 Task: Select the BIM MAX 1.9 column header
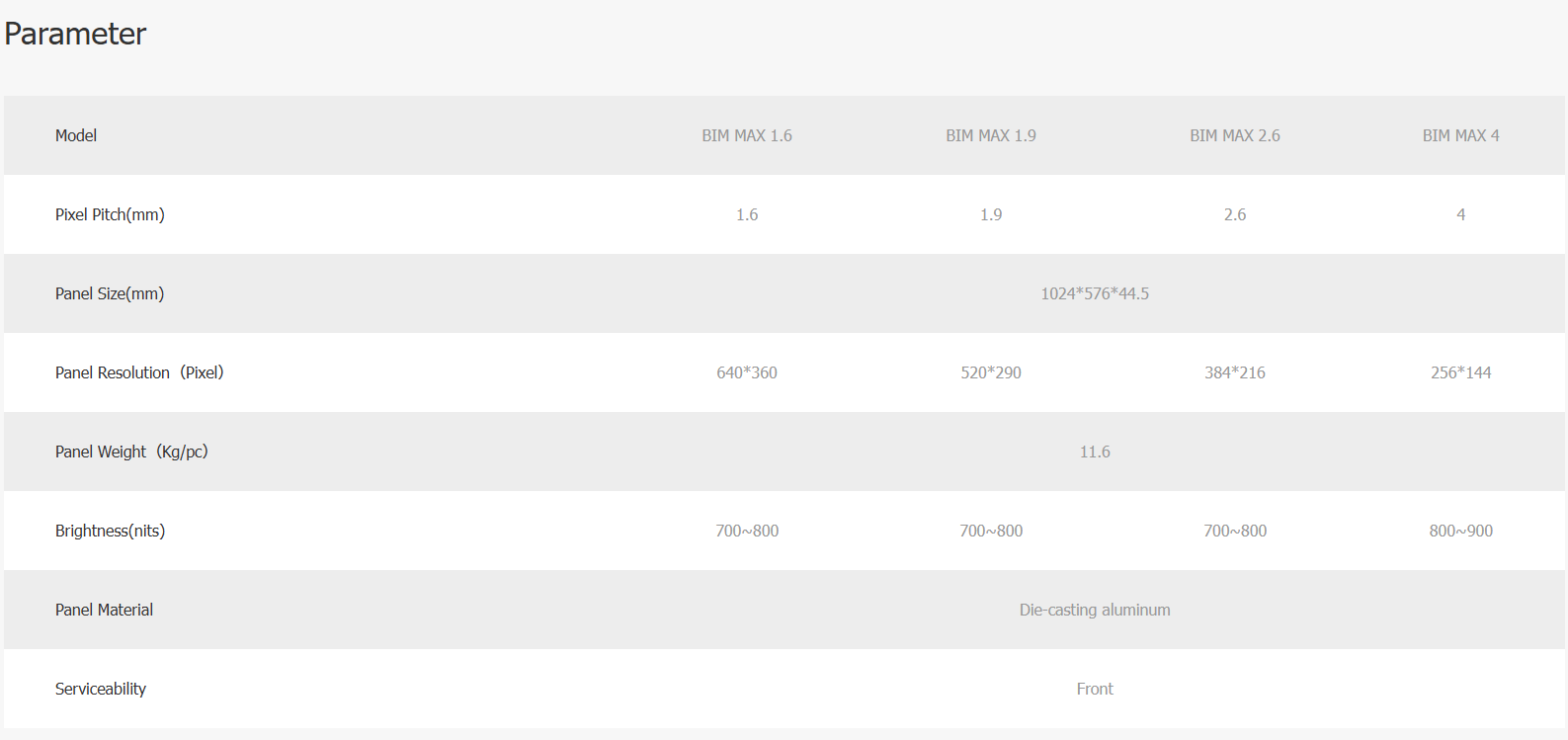(991, 135)
